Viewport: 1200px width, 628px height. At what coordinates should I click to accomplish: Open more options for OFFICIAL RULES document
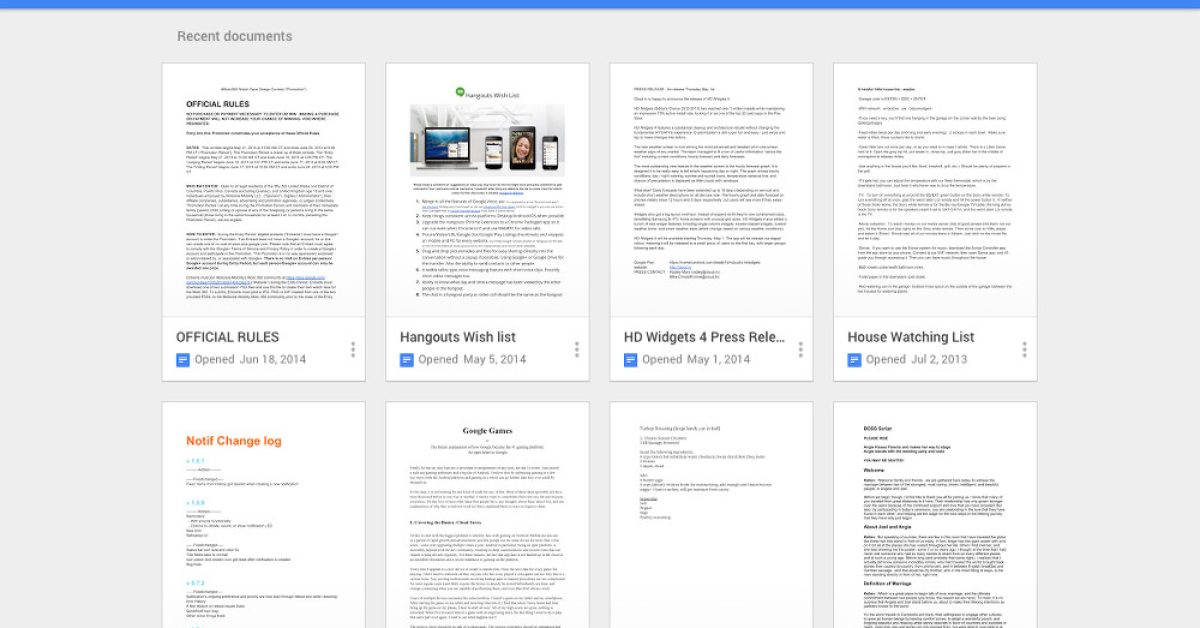[353, 349]
